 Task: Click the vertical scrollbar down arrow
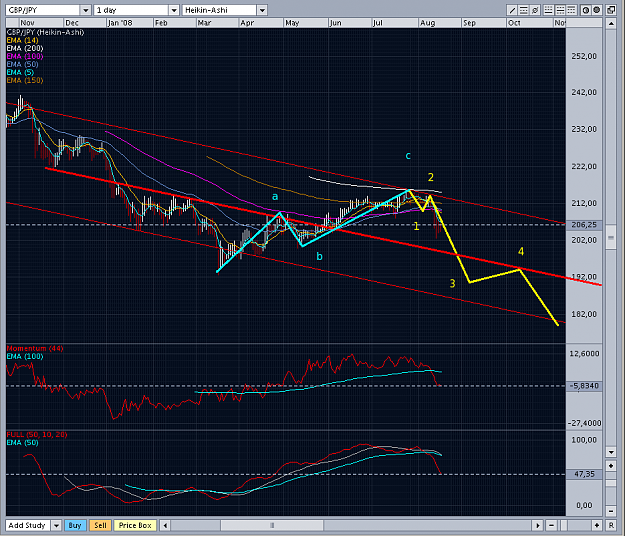tap(611, 452)
